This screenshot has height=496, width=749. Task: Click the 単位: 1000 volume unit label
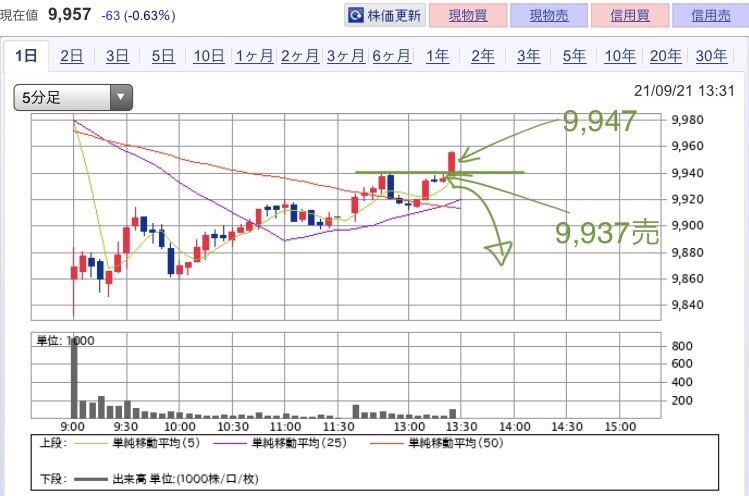65,341
